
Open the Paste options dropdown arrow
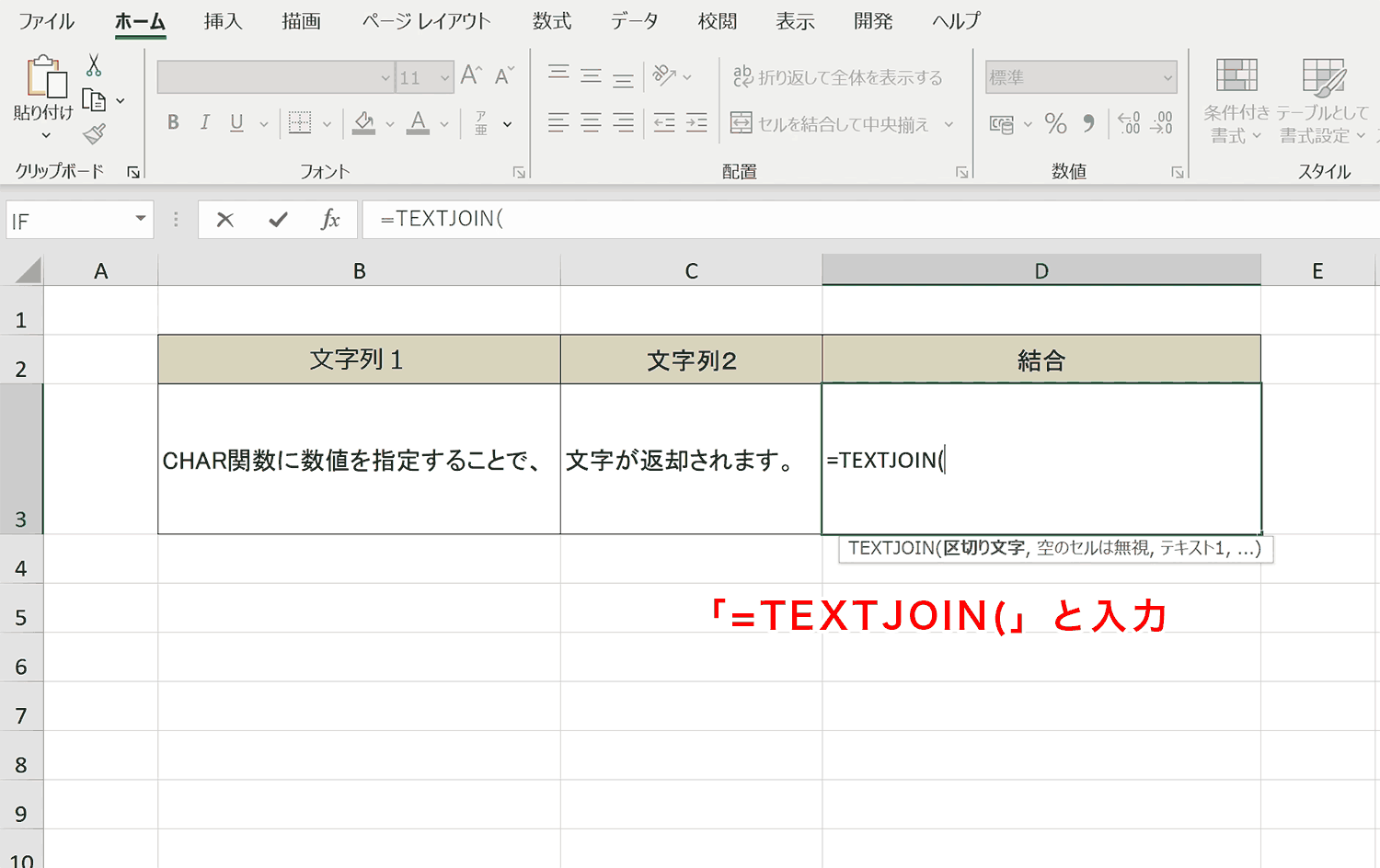point(46,136)
